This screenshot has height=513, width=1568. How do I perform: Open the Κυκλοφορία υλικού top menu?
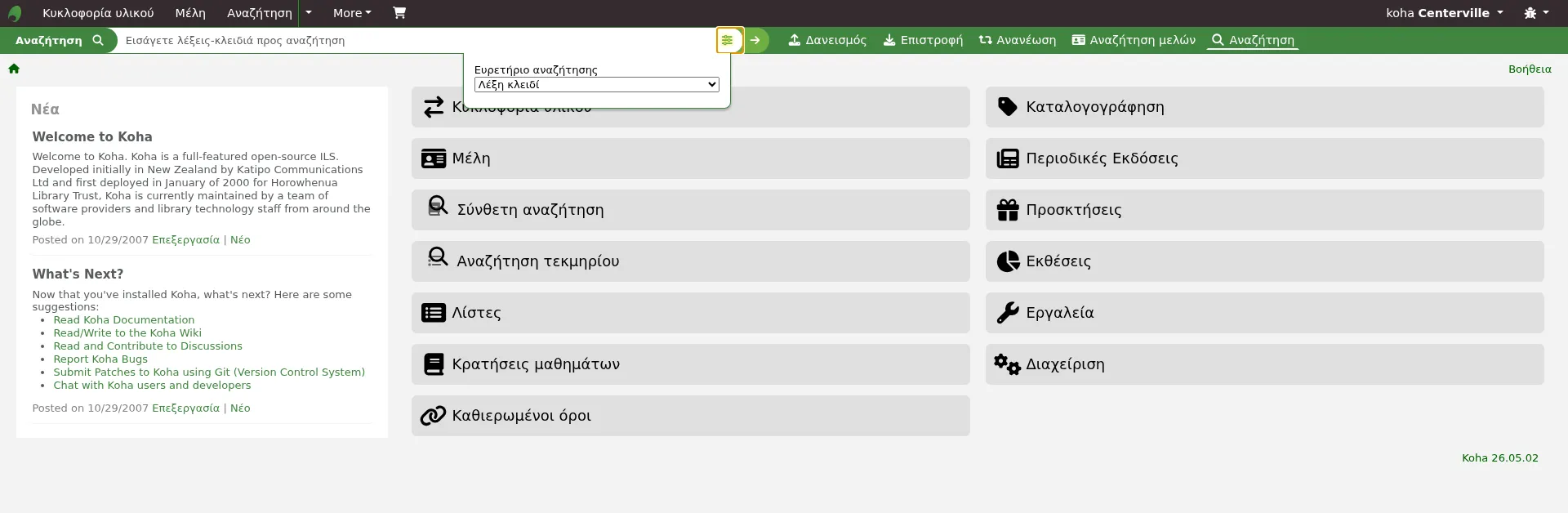point(98,13)
